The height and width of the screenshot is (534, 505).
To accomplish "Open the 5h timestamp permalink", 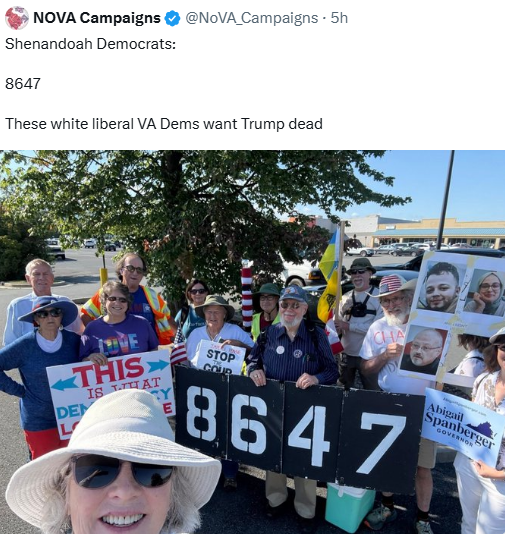I will [x=339, y=18].
